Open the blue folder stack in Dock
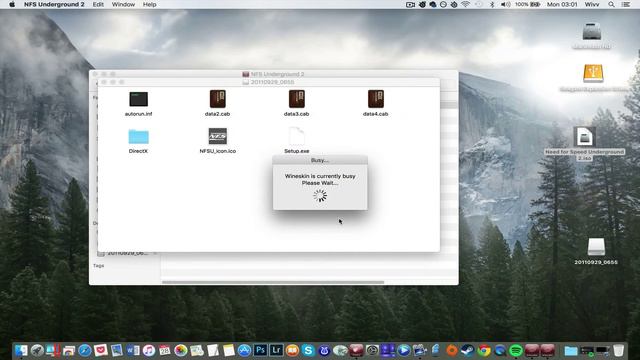640x360 pixels. click(x=571, y=350)
